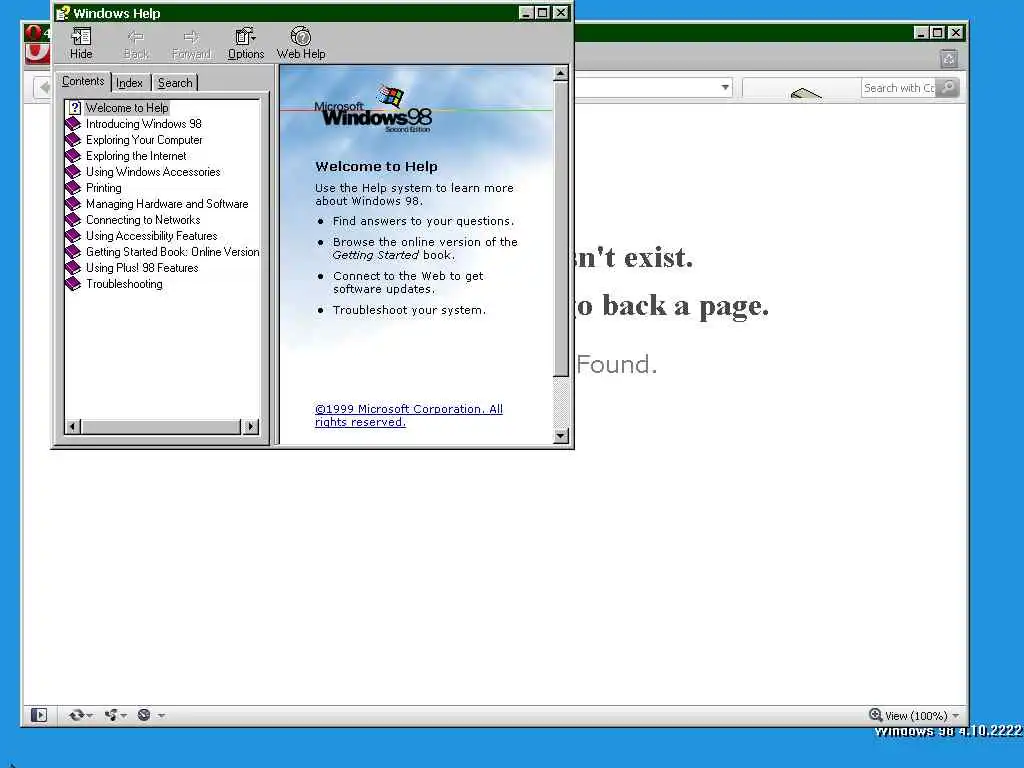Click left arrow of contents horizontal scrollbar
Viewport: 1024px width, 768px height.
72,426
